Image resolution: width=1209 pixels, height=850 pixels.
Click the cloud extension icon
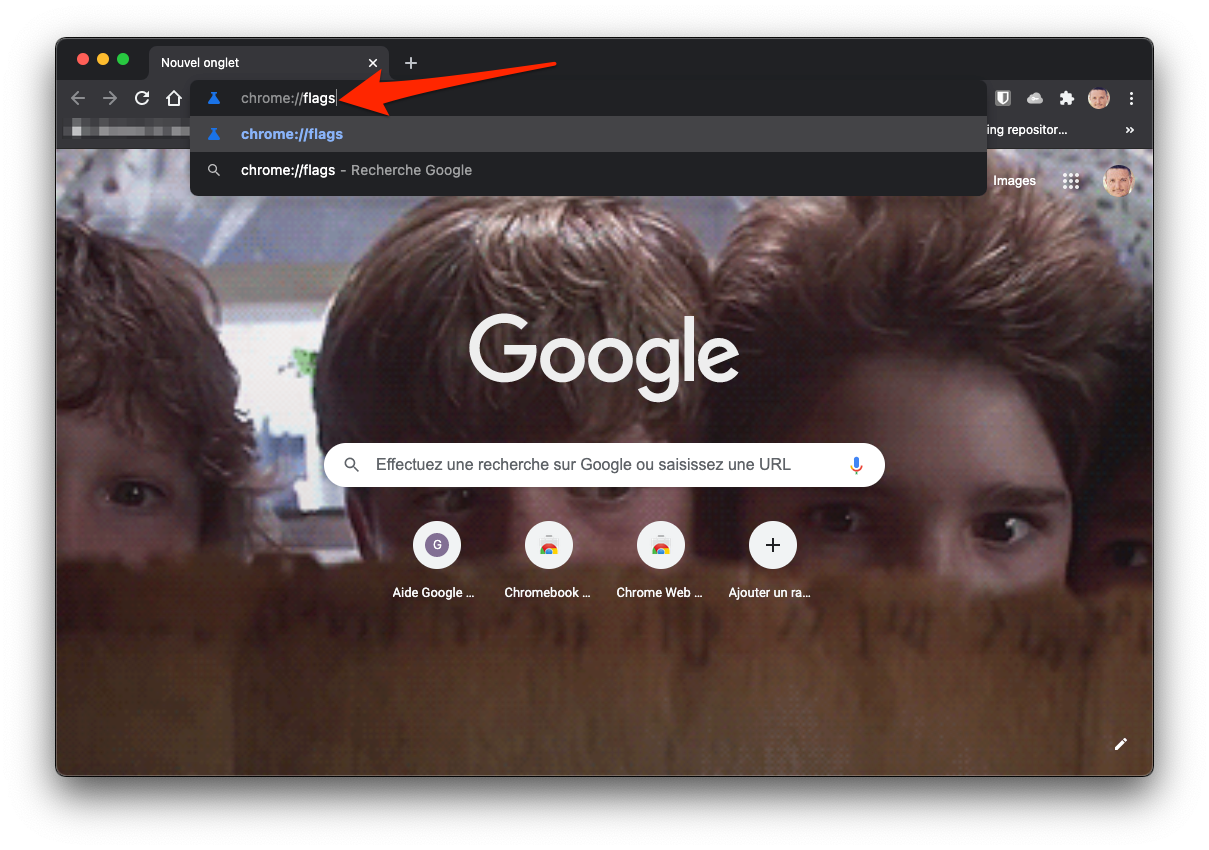point(1035,98)
